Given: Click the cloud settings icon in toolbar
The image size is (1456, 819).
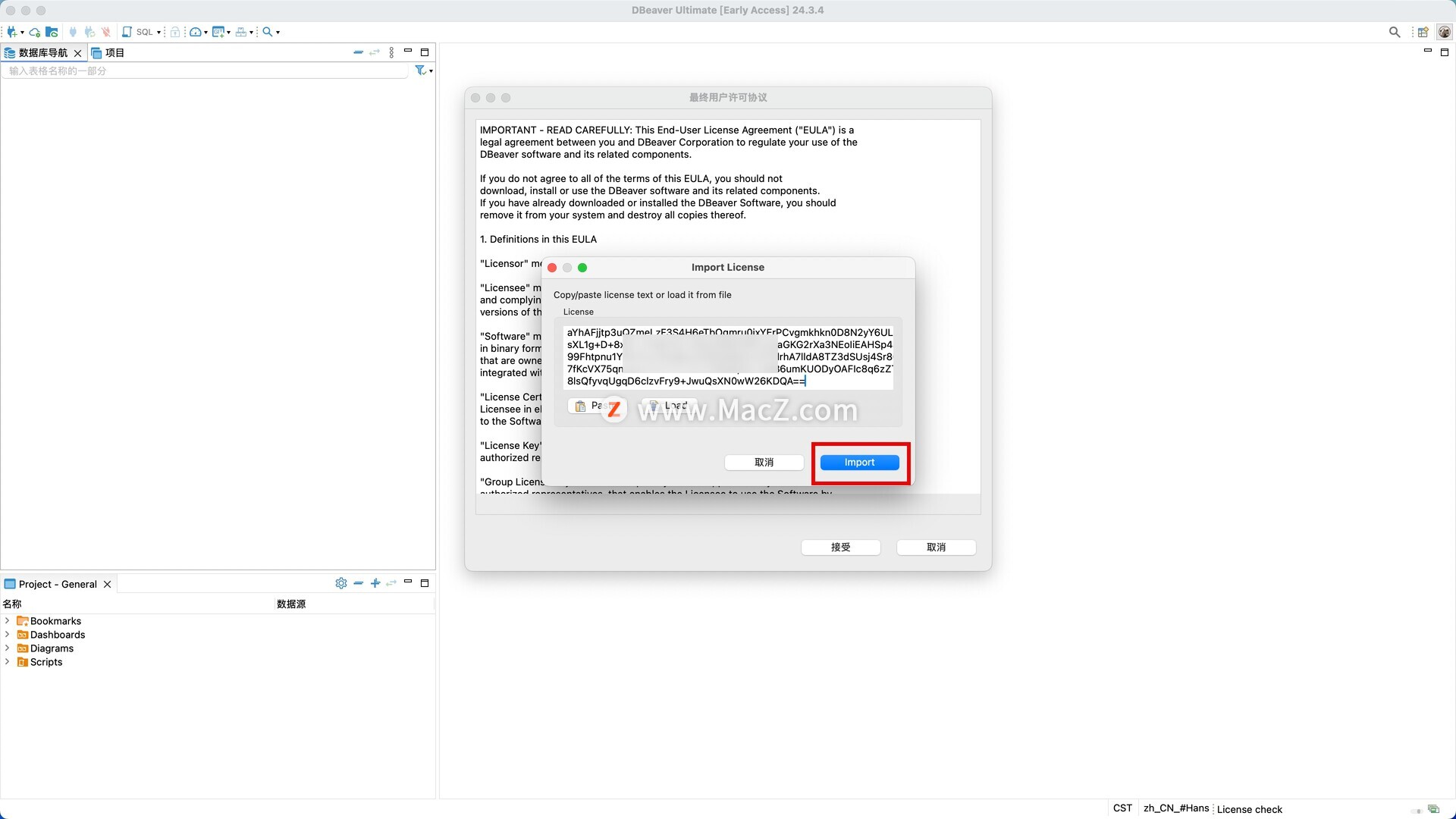Looking at the screenshot, I should (35, 32).
